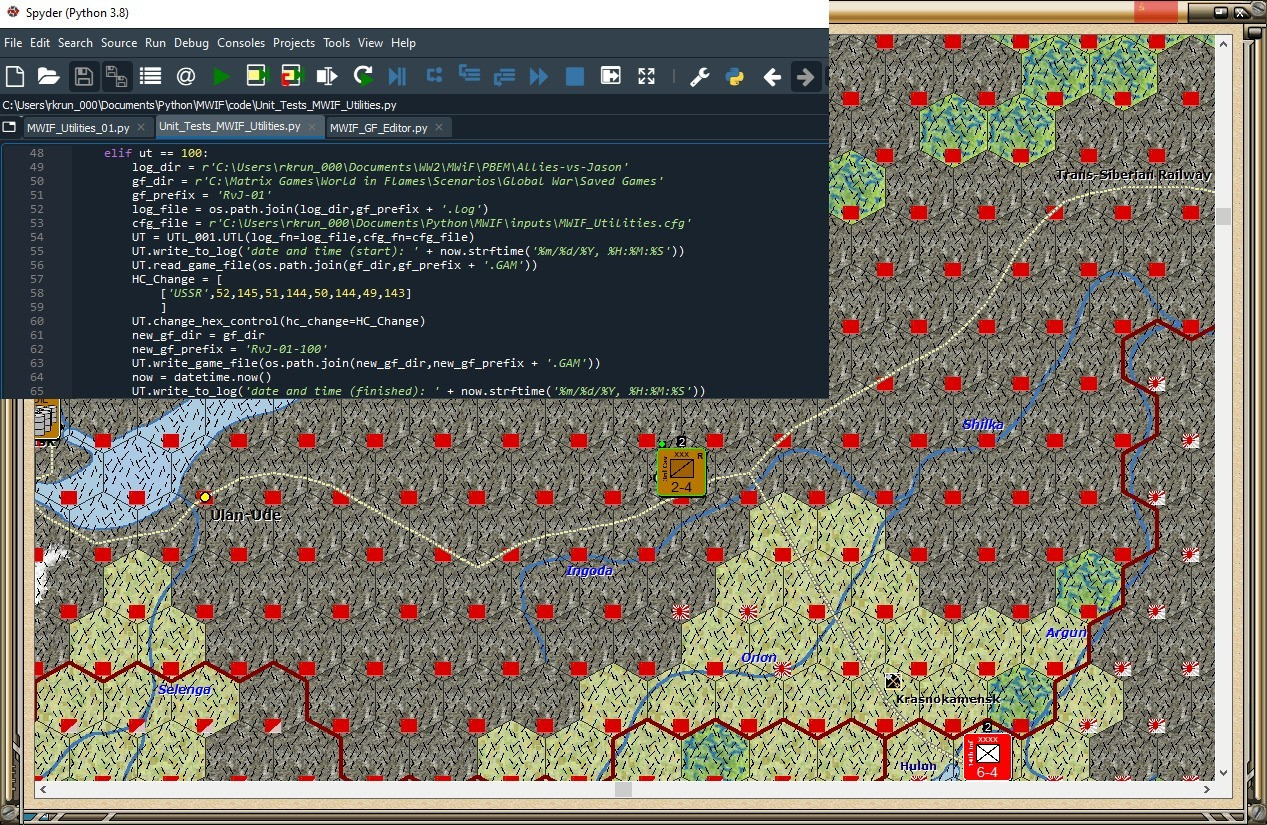The image size is (1267, 825).
Task: Open the Help menu
Action: coord(403,43)
